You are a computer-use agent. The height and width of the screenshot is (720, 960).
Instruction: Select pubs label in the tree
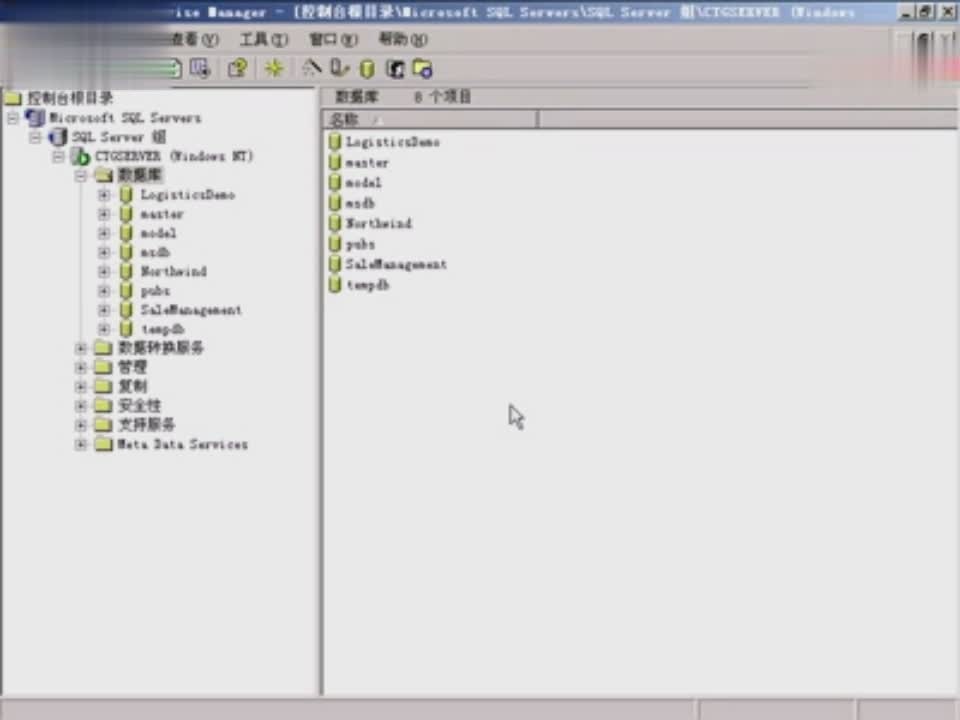156,291
